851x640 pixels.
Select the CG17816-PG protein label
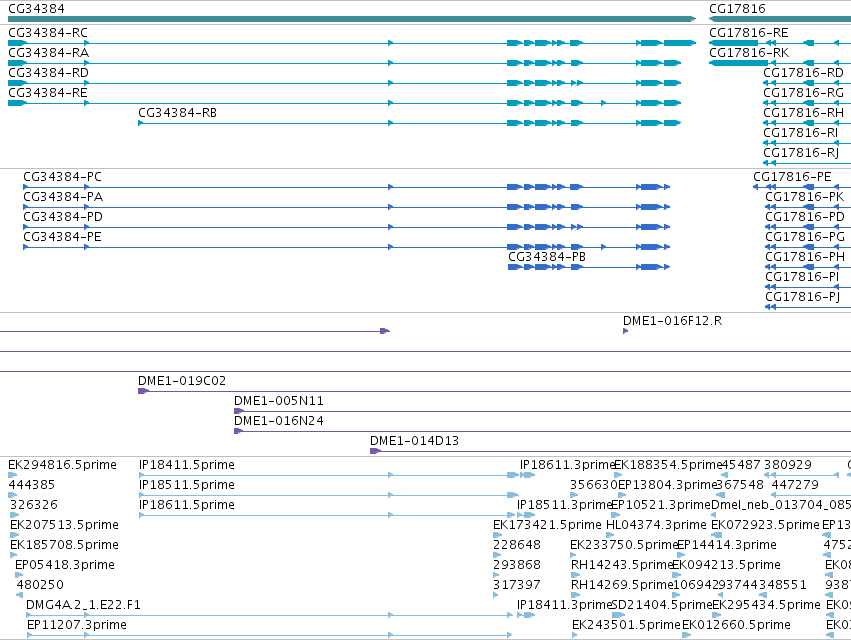click(805, 237)
